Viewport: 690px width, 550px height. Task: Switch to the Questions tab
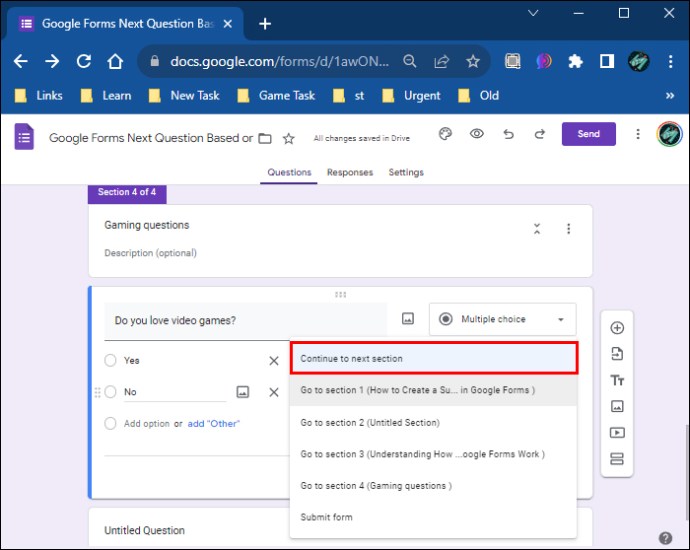click(289, 172)
